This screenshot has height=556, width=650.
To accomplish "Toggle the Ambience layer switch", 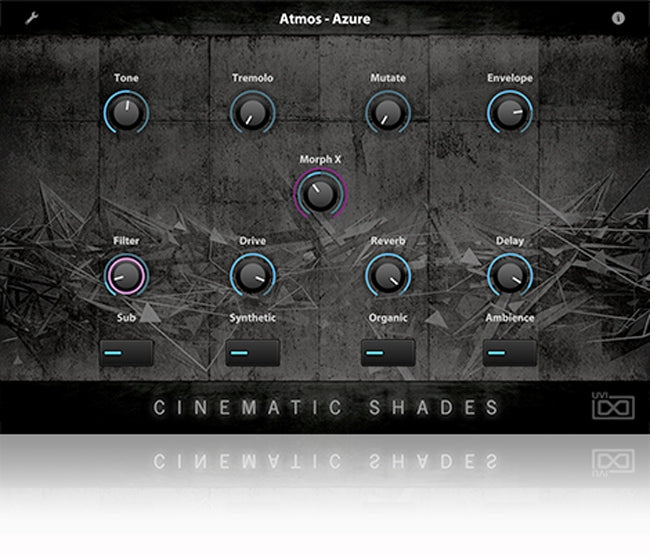I will (510, 353).
